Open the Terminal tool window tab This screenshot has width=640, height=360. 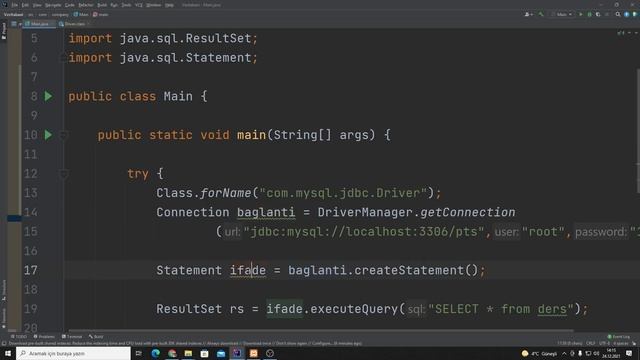72,337
